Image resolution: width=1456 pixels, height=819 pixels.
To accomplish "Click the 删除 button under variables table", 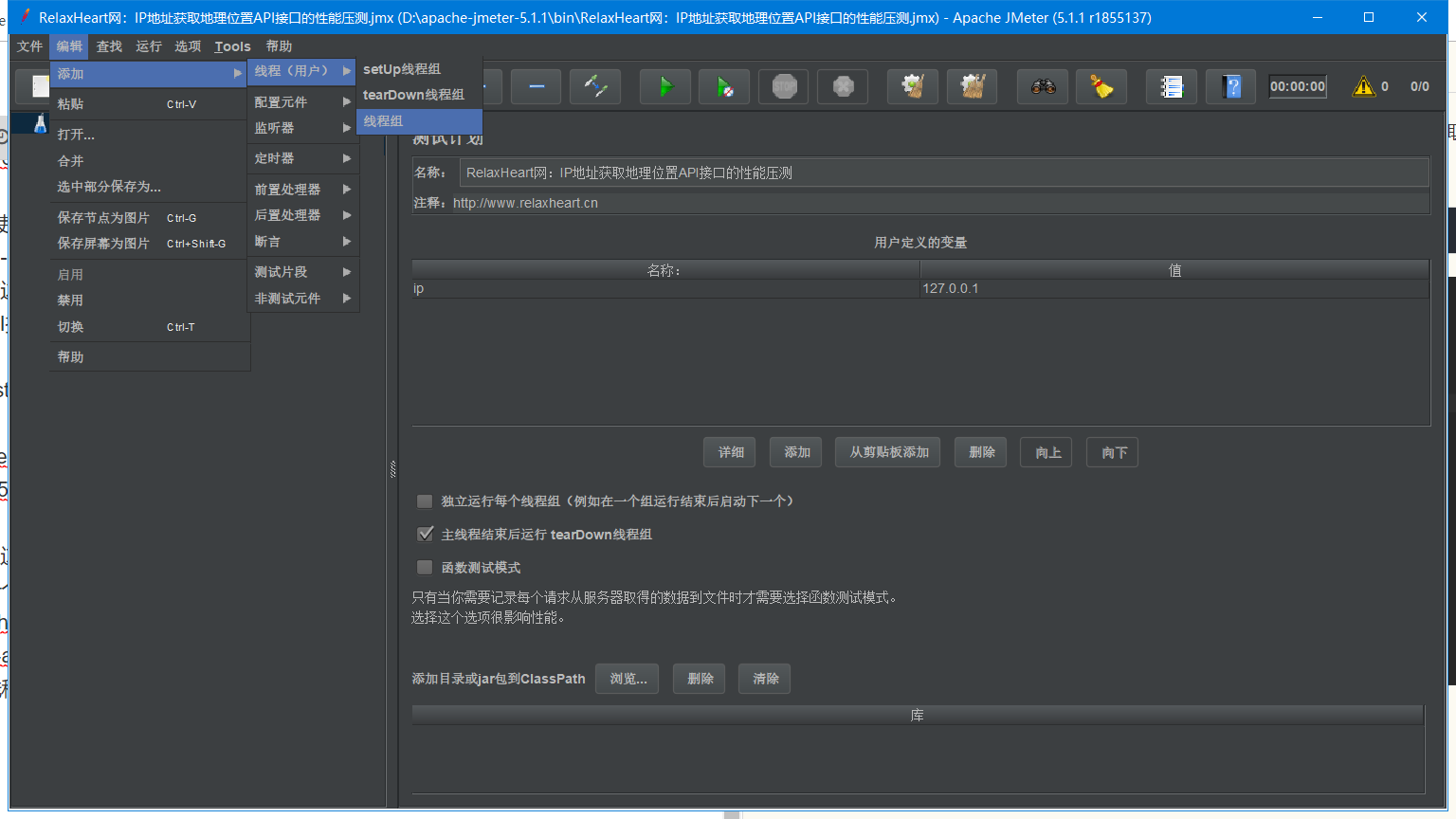I will [x=981, y=452].
